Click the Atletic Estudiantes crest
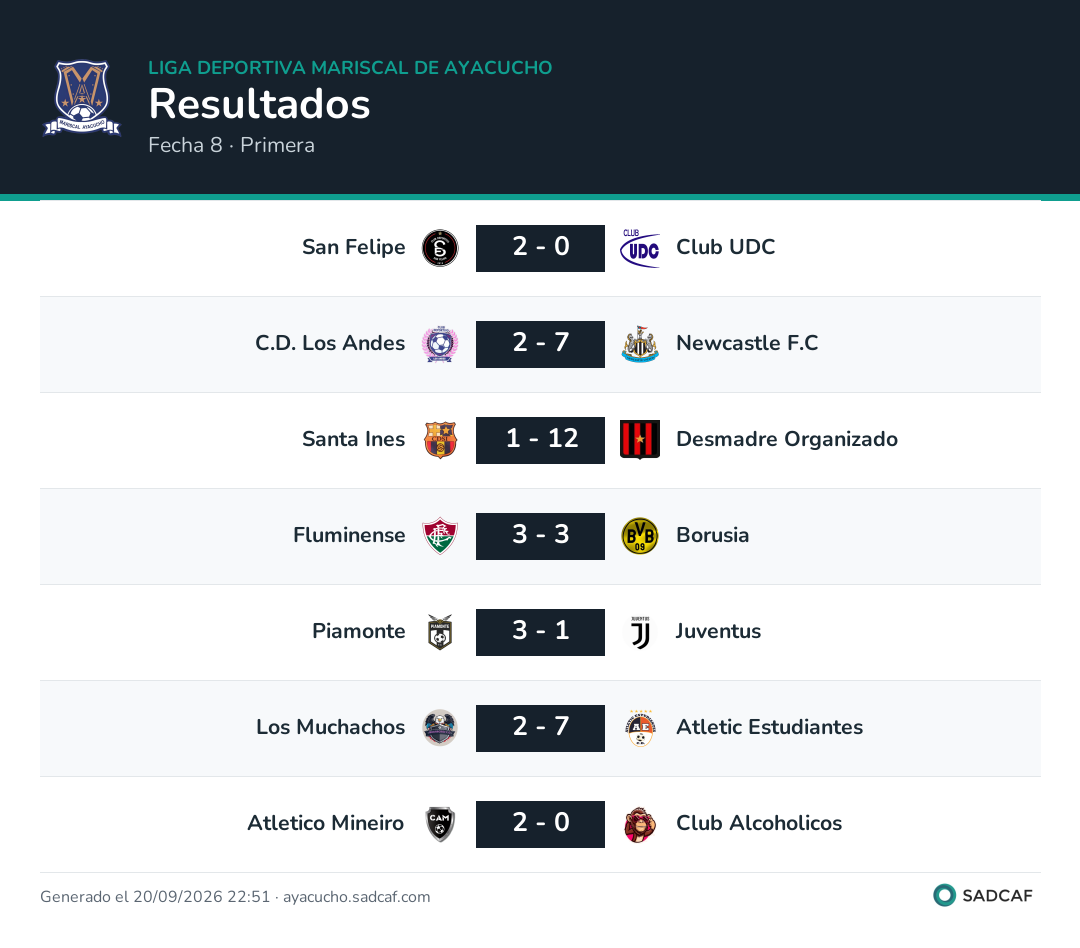 pyautogui.click(x=640, y=728)
